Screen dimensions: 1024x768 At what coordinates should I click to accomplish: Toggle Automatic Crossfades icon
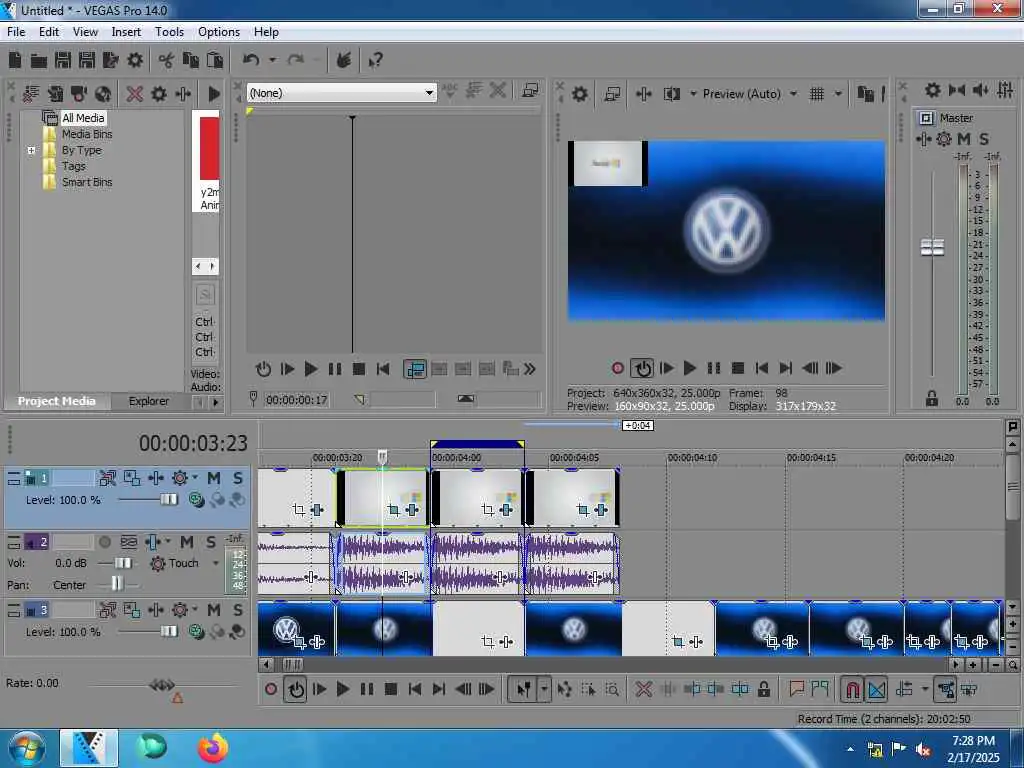[876, 689]
